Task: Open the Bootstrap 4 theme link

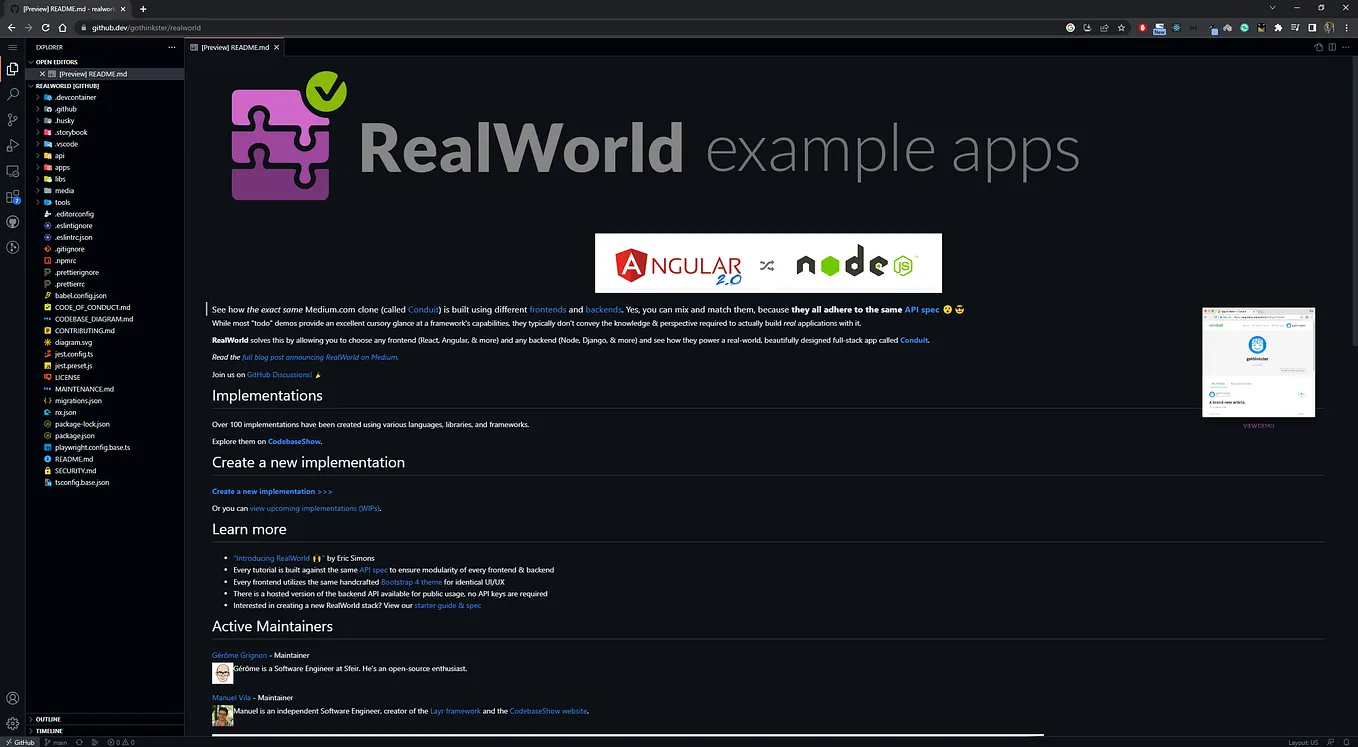Action: pyautogui.click(x=411, y=582)
